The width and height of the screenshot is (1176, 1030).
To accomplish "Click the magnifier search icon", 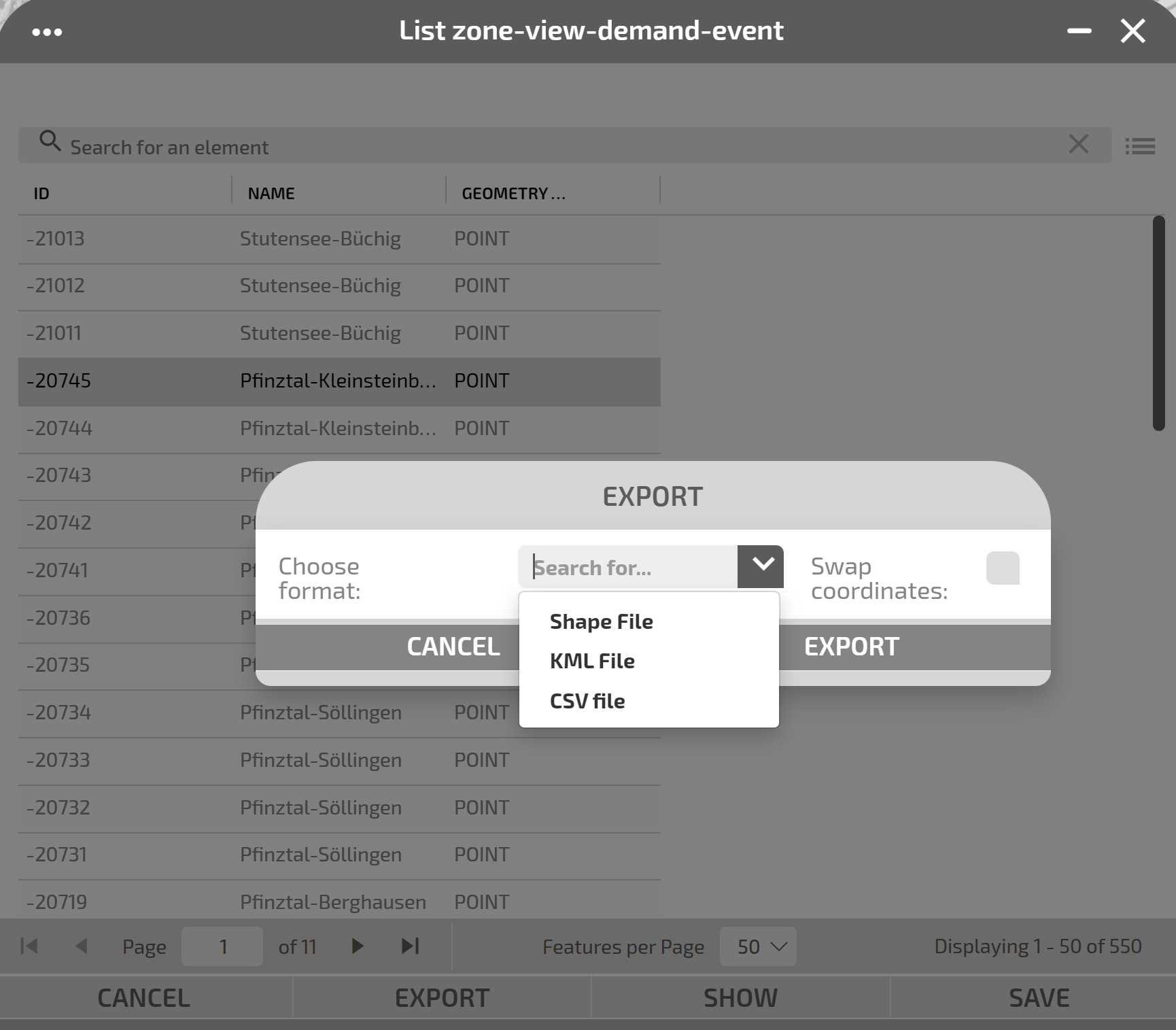I will click(x=50, y=141).
